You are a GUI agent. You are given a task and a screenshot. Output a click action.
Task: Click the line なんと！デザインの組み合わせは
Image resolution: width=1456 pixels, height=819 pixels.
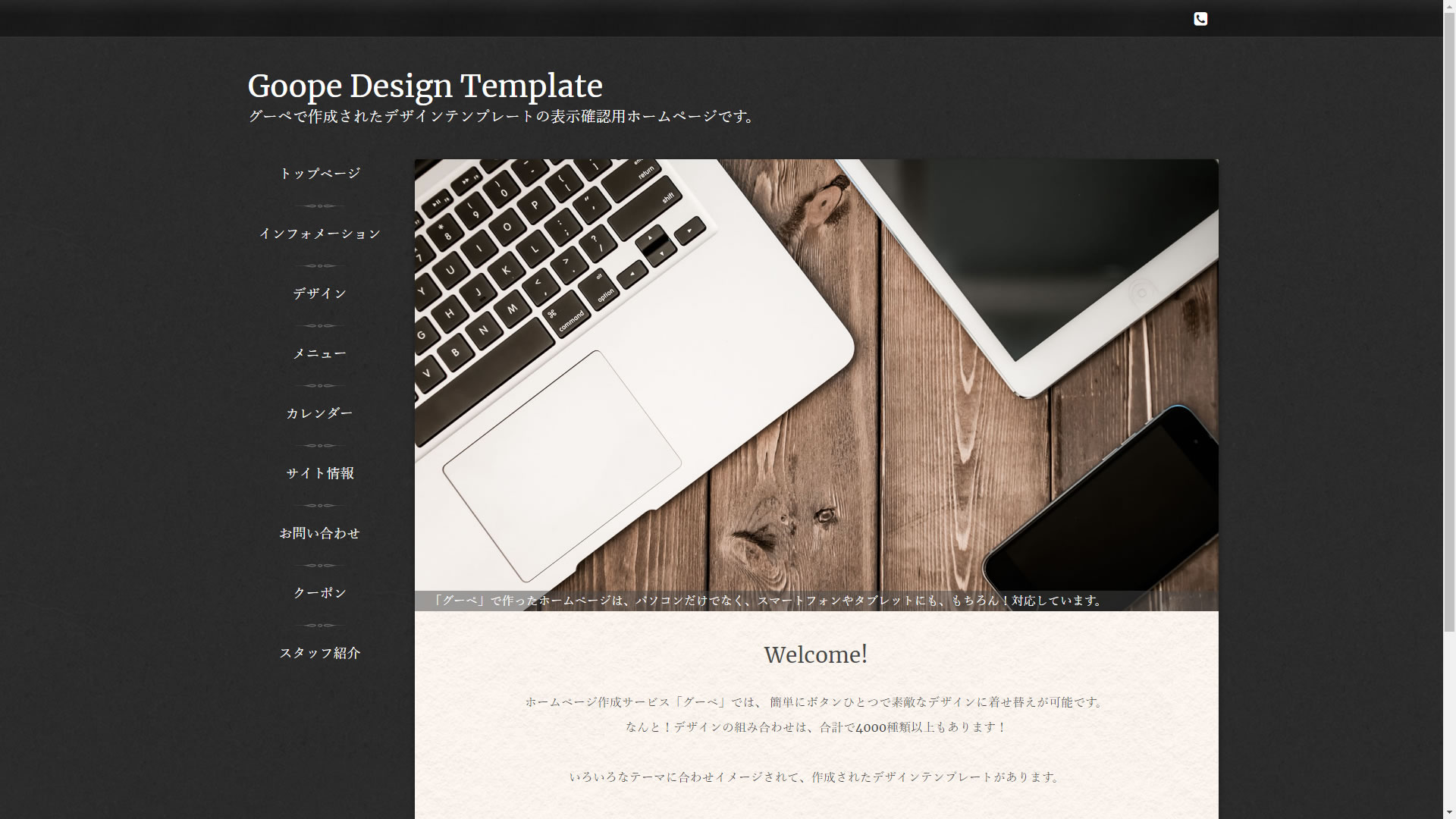pos(816,727)
